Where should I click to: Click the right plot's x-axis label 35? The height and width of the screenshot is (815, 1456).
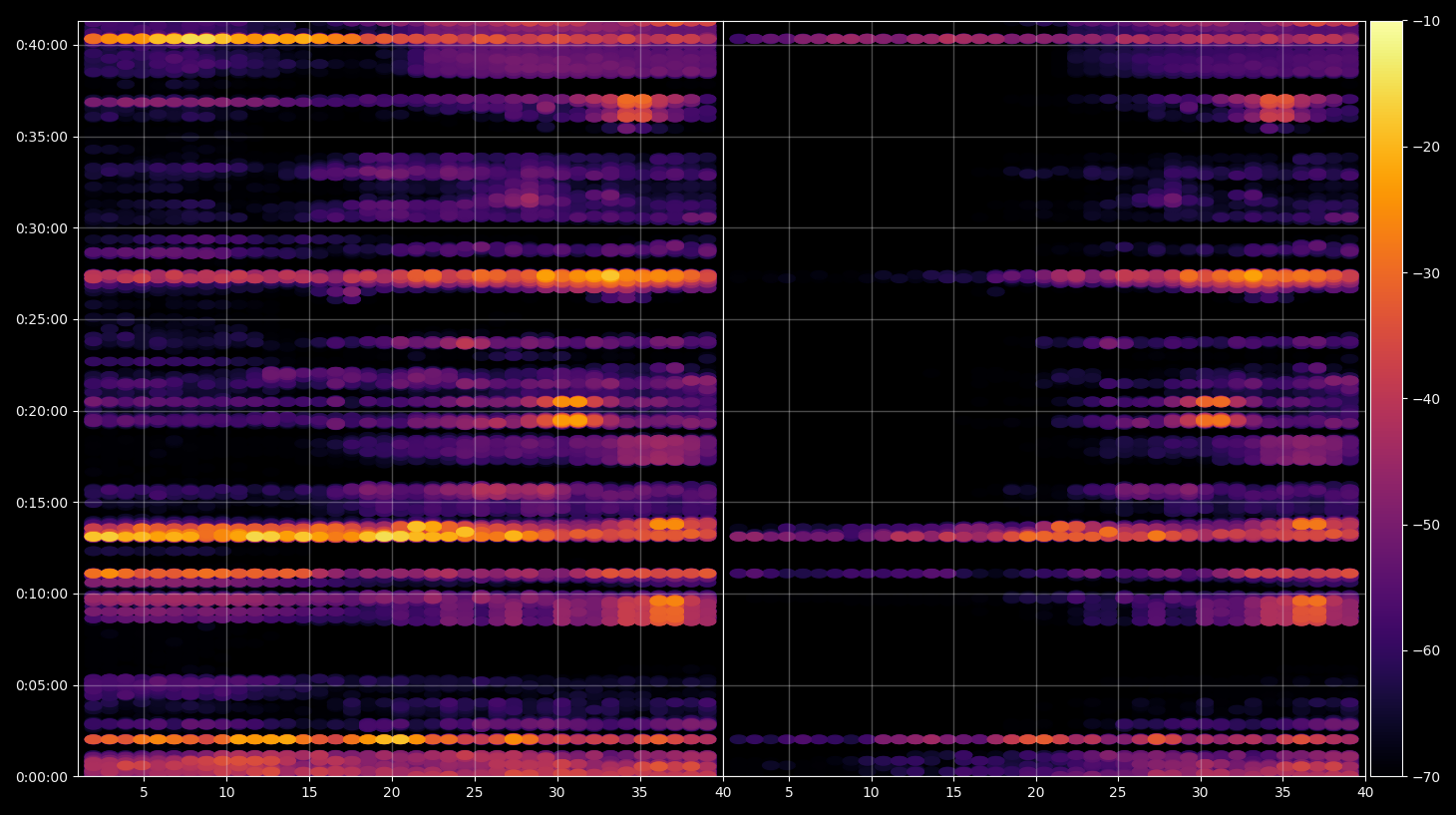pos(1282,793)
